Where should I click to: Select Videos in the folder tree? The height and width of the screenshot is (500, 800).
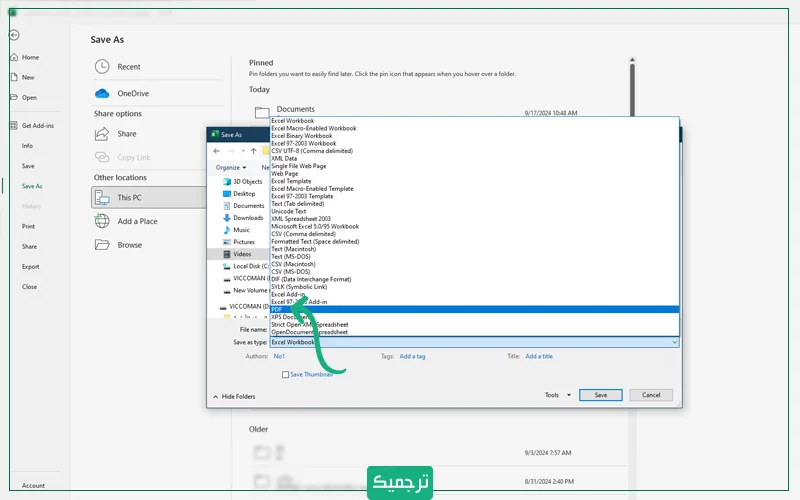238,254
